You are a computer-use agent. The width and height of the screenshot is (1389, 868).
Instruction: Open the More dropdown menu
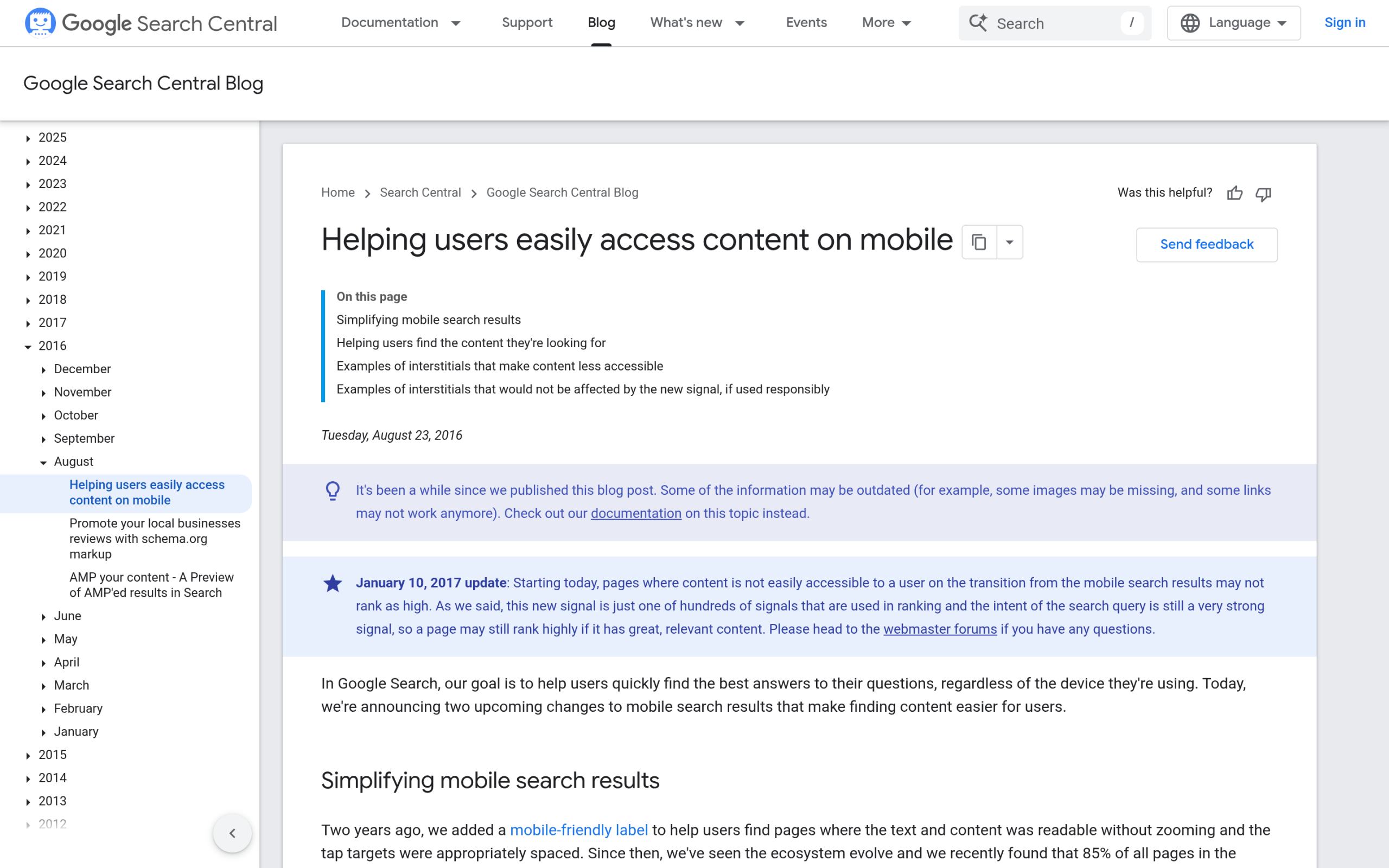pyautogui.click(x=886, y=23)
